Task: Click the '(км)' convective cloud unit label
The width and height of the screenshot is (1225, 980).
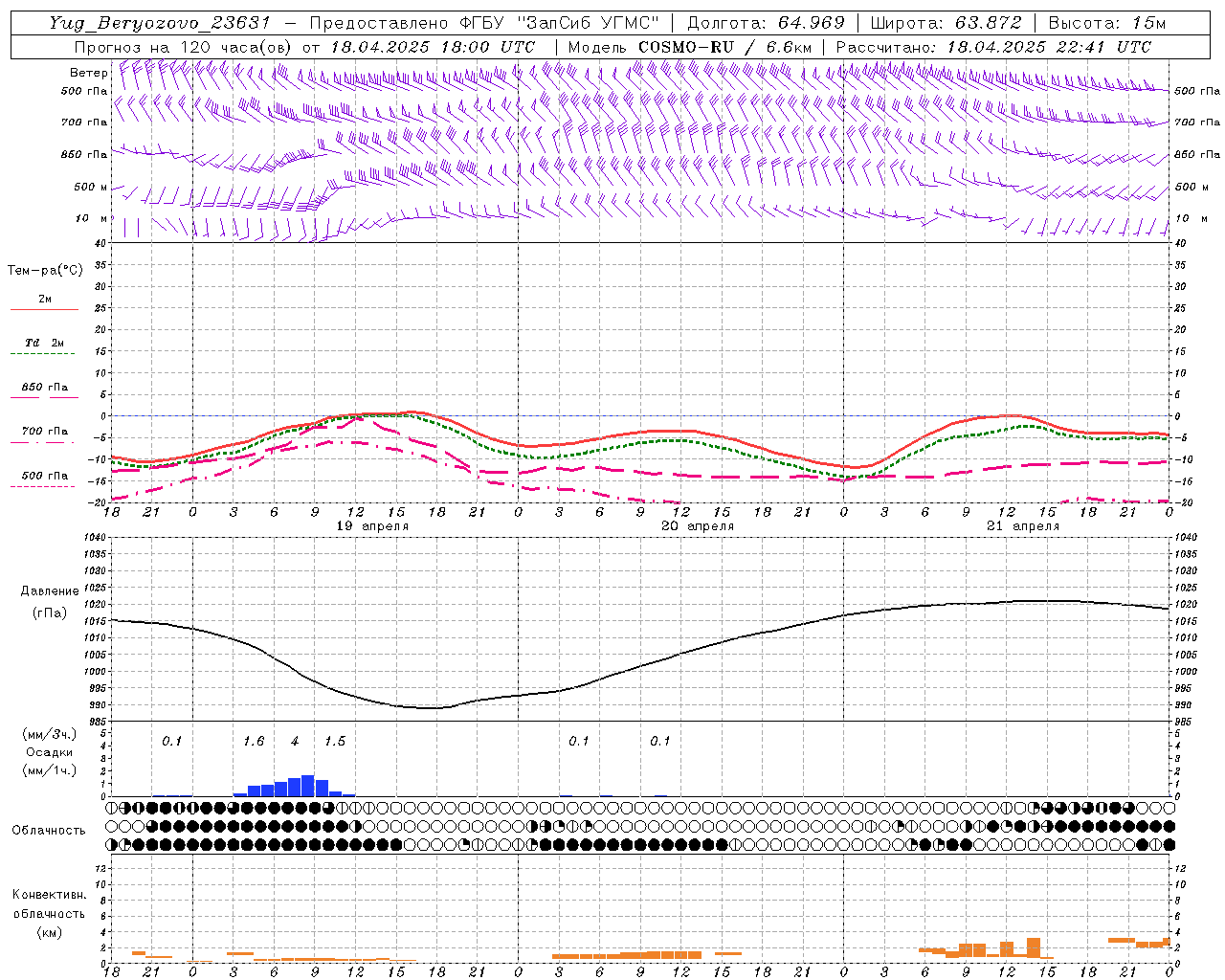Action: [x=50, y=932]
